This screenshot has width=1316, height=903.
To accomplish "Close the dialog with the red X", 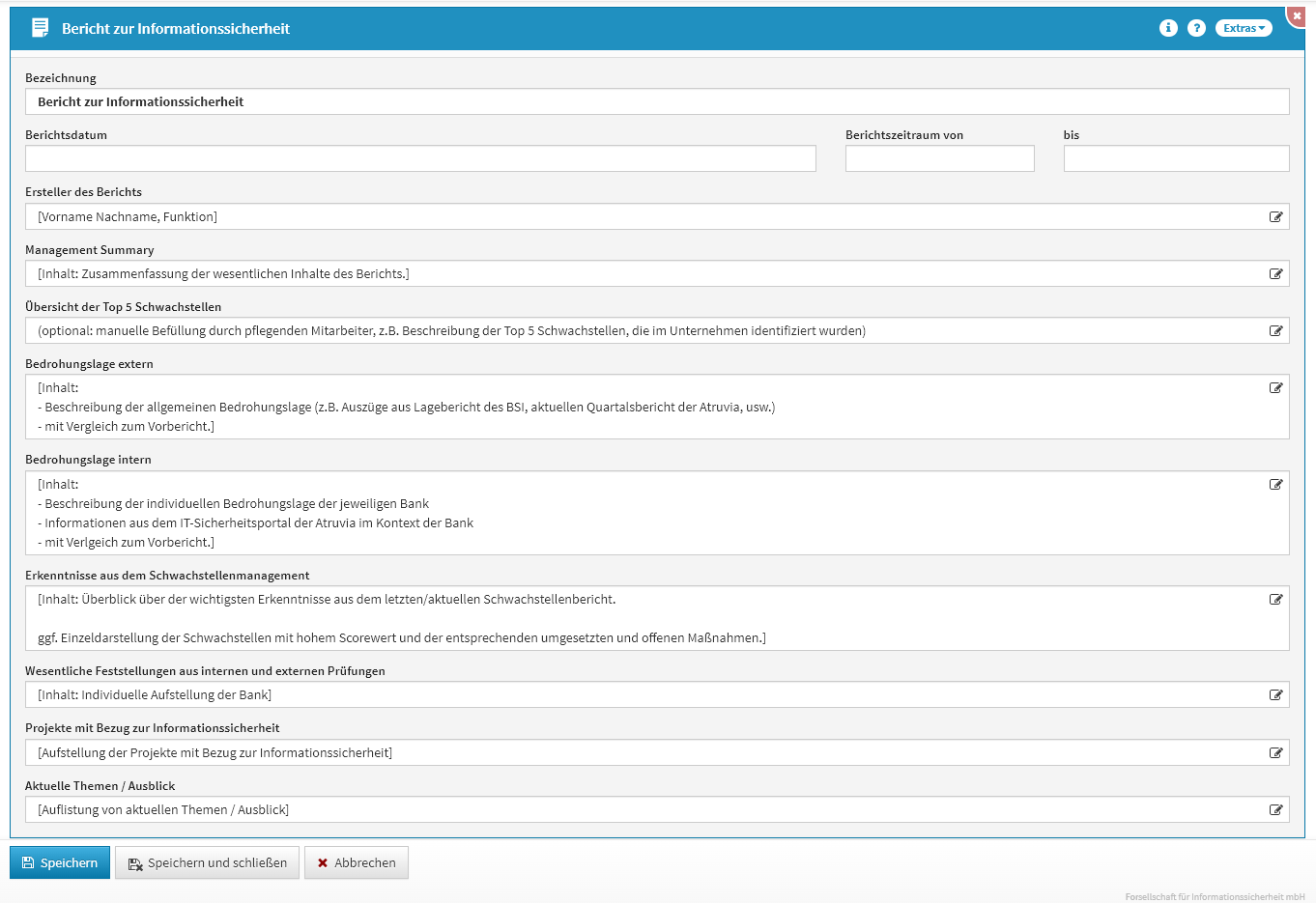I will point(1297,16).
